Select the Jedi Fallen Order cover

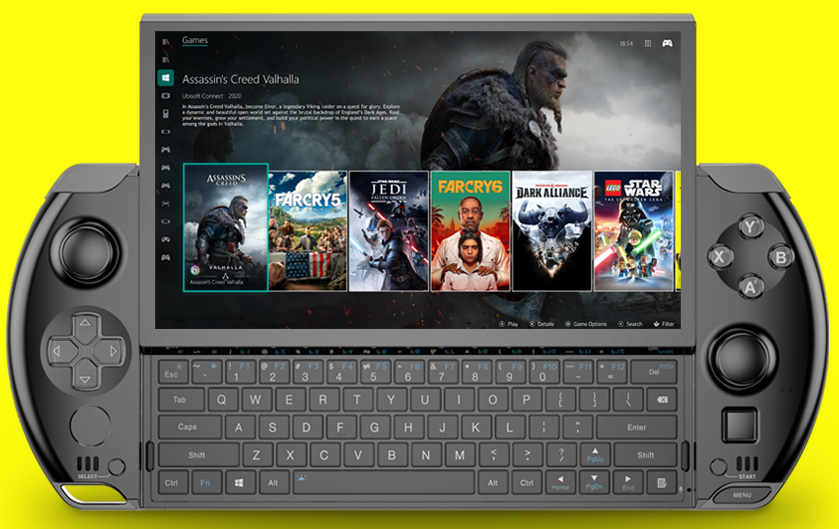pos(389,231)
